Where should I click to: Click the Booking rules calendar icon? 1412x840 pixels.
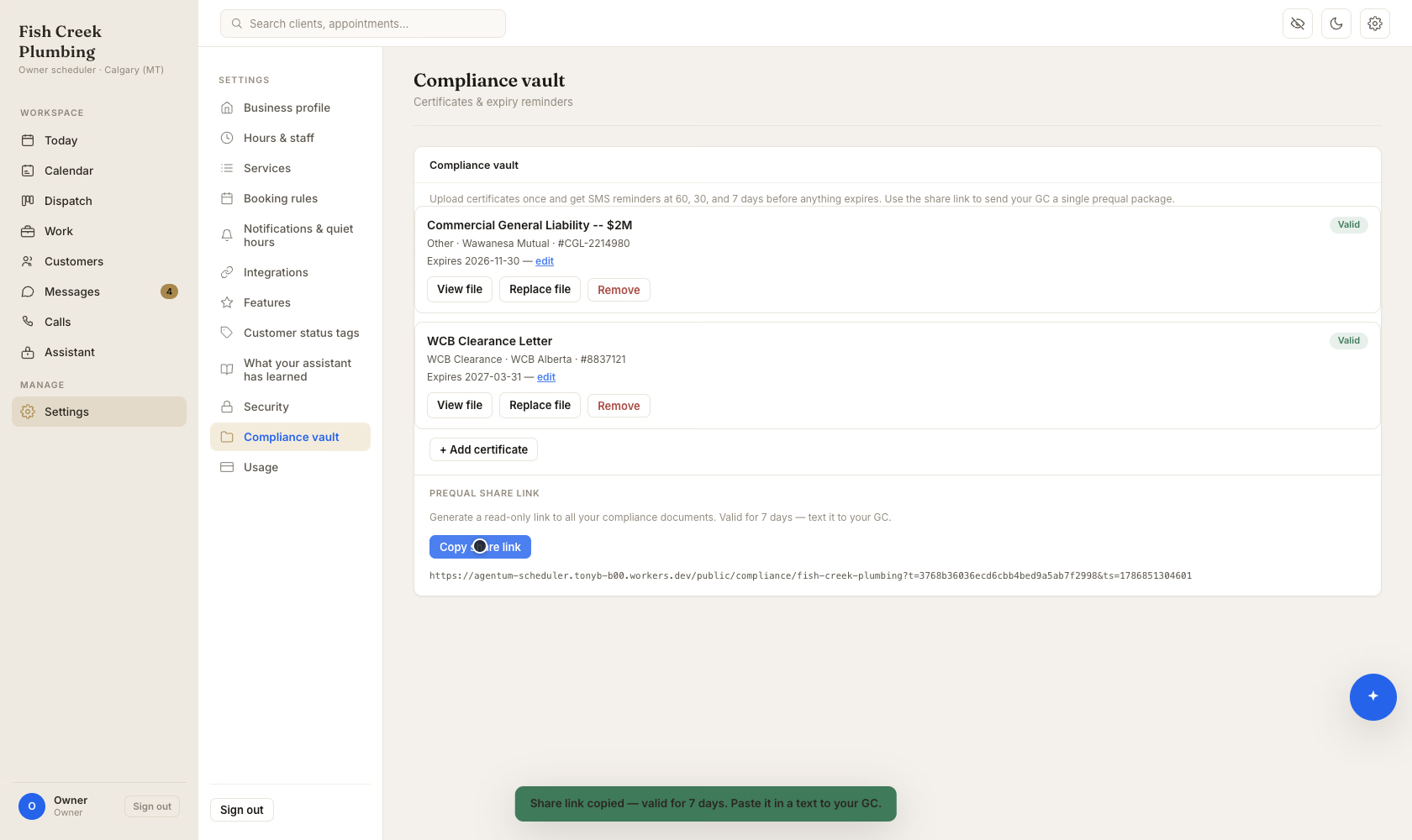click(227, 198)
